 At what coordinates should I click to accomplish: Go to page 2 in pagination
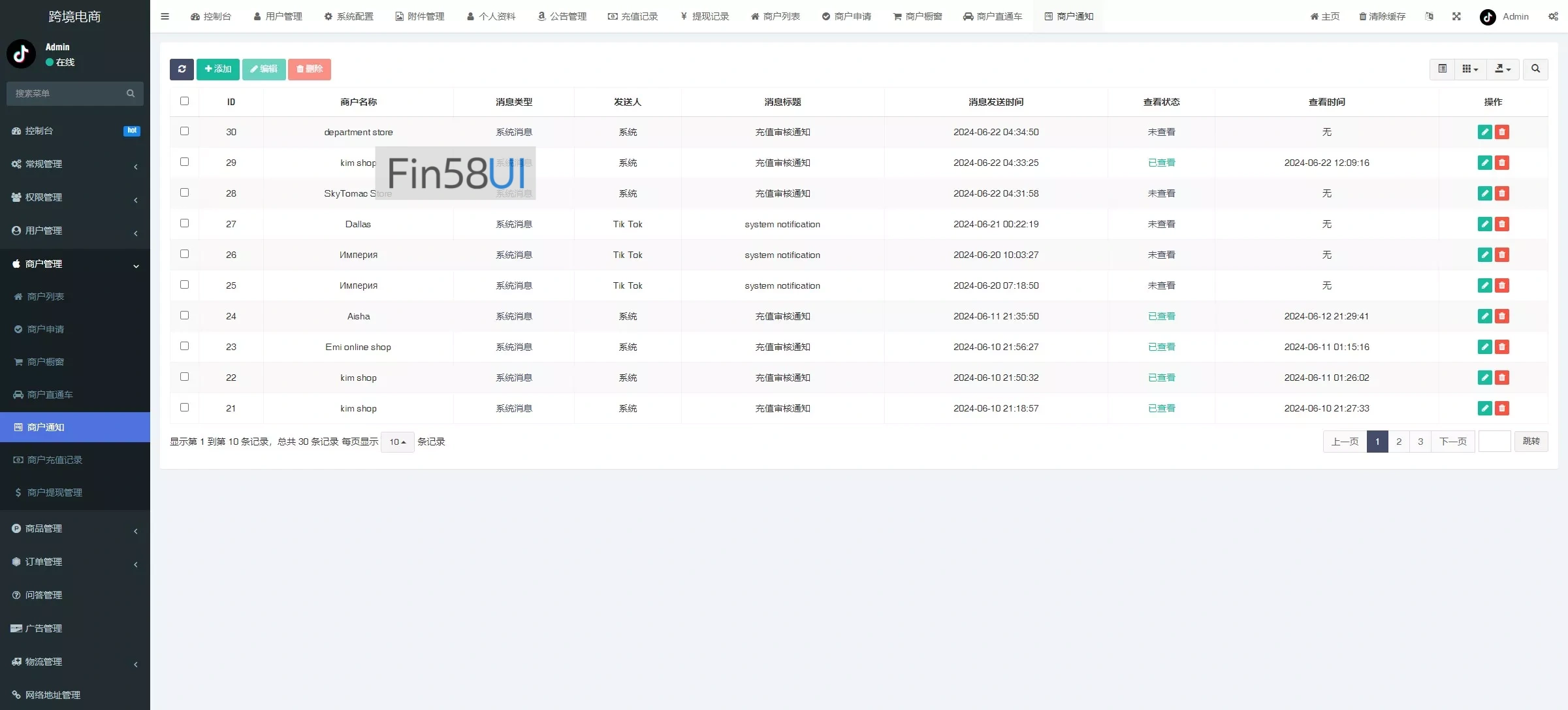[1398, 442]
